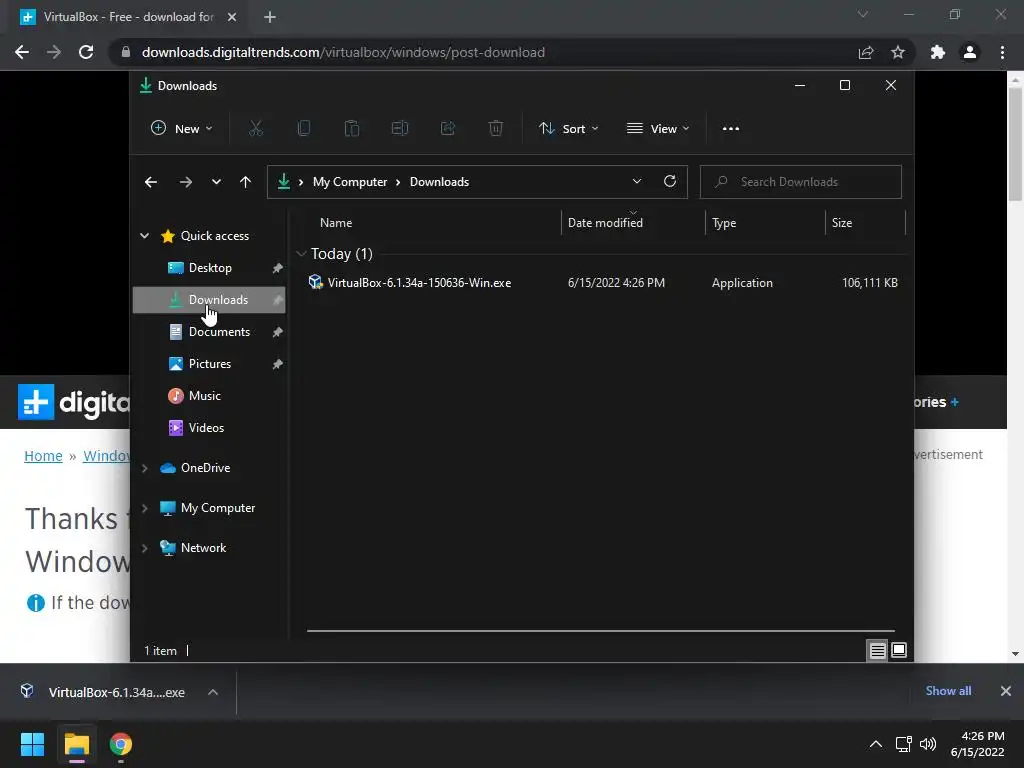The width and height of the screenshot is (1024, 768).
Task: Click Chrome icon in the taskbar
Action: pyautogui.click(x=121, y=744)
